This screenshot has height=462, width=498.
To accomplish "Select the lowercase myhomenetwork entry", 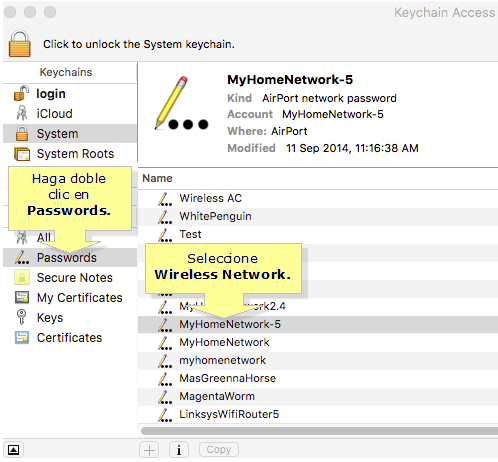I will click(x=318, y=360).
